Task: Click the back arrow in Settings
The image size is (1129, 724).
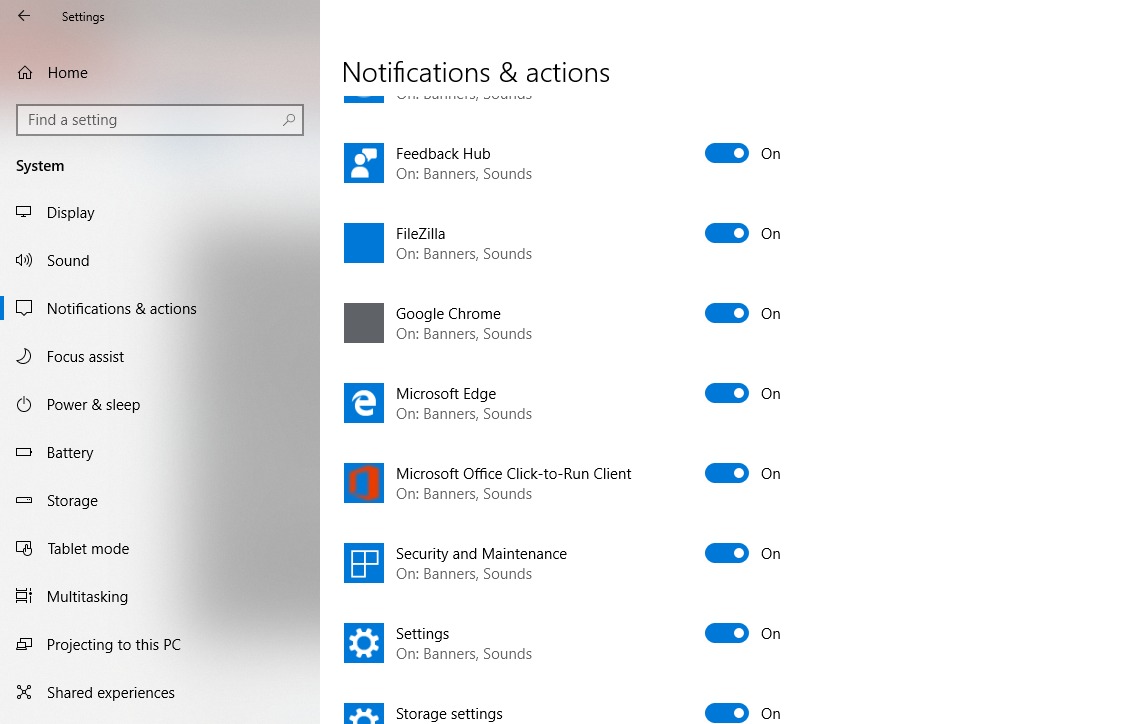Action: [24, 16]
